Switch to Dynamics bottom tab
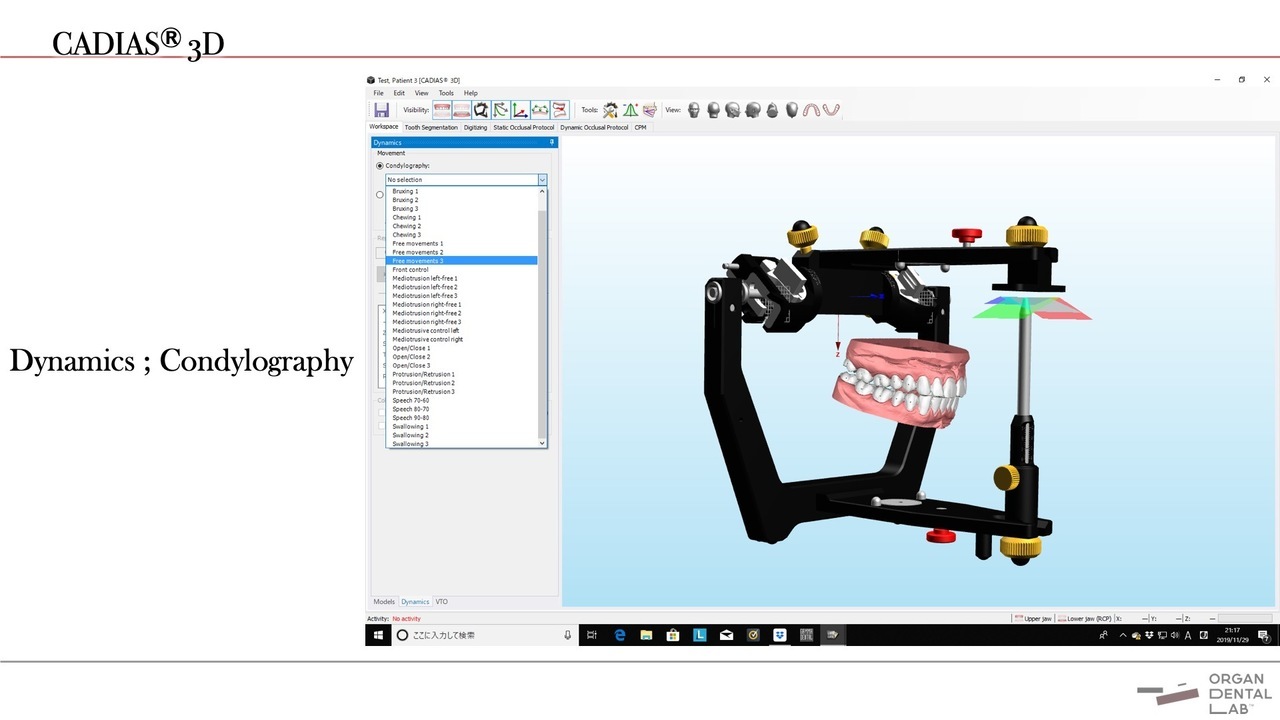1280x720 pixels. [x=415, y=602]
